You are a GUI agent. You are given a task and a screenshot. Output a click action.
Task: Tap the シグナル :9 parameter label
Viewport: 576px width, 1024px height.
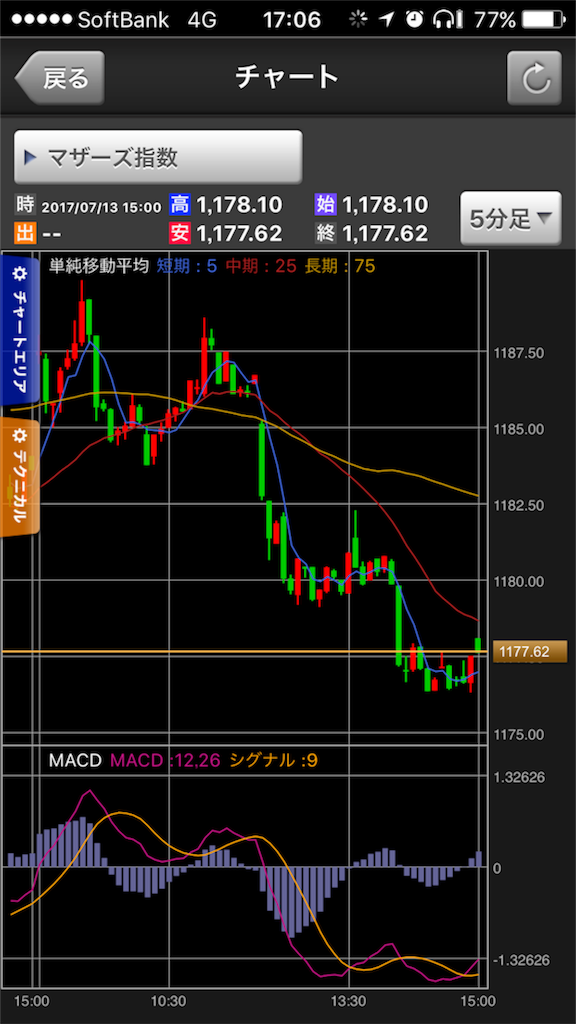[272, 760]
